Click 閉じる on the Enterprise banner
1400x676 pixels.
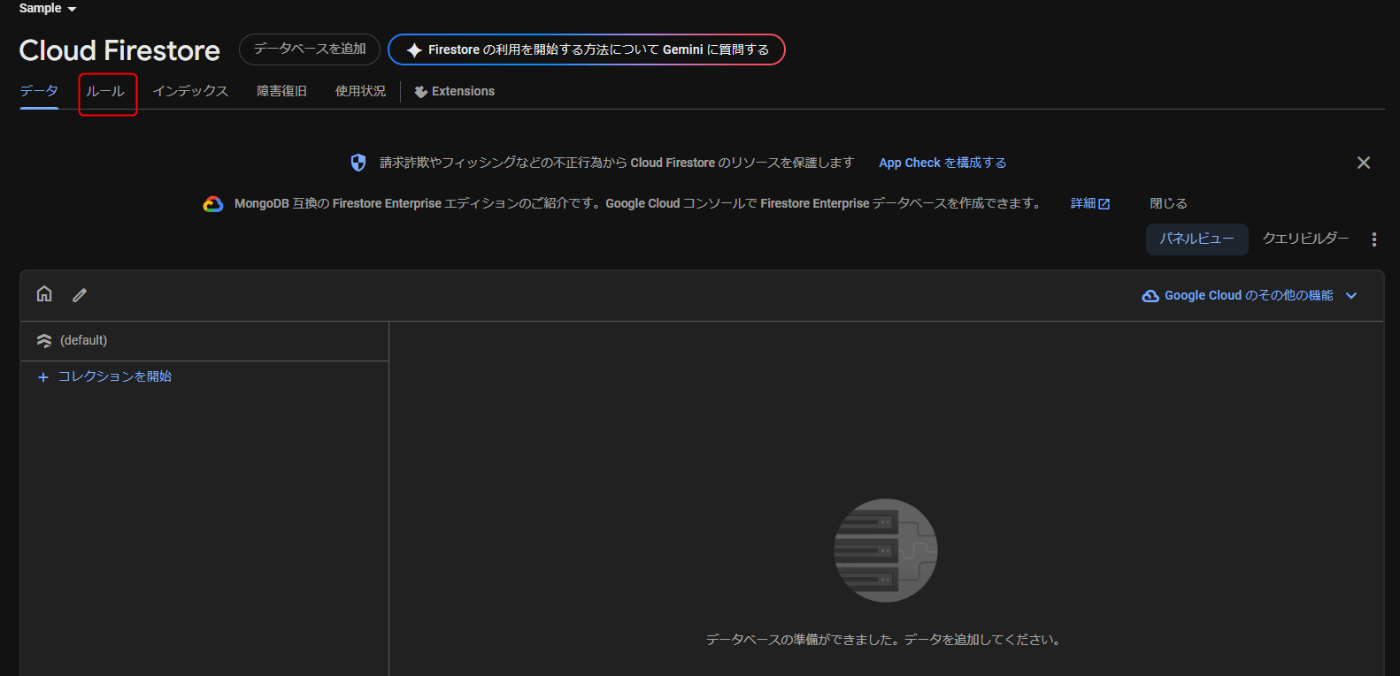click(x=1168, y=203)
